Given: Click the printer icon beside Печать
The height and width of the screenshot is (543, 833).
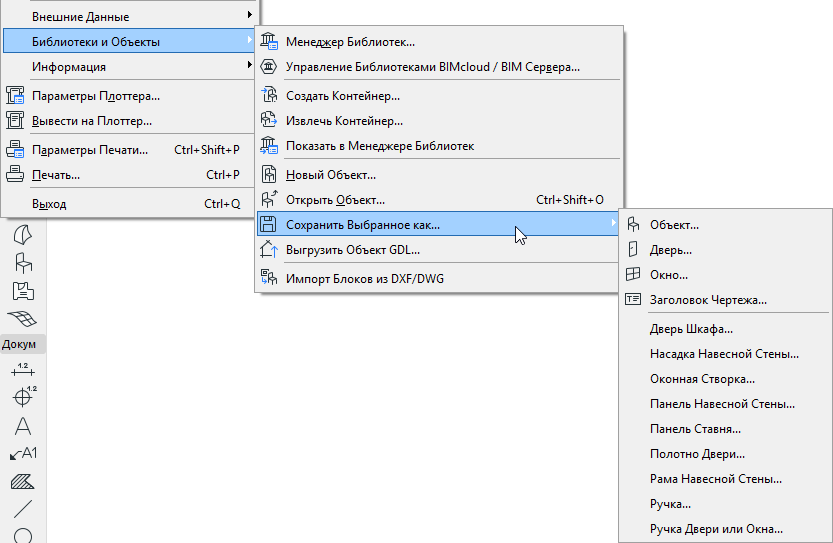Looking at the screenshot, I should pyautogui.click(x=15, y=175).
